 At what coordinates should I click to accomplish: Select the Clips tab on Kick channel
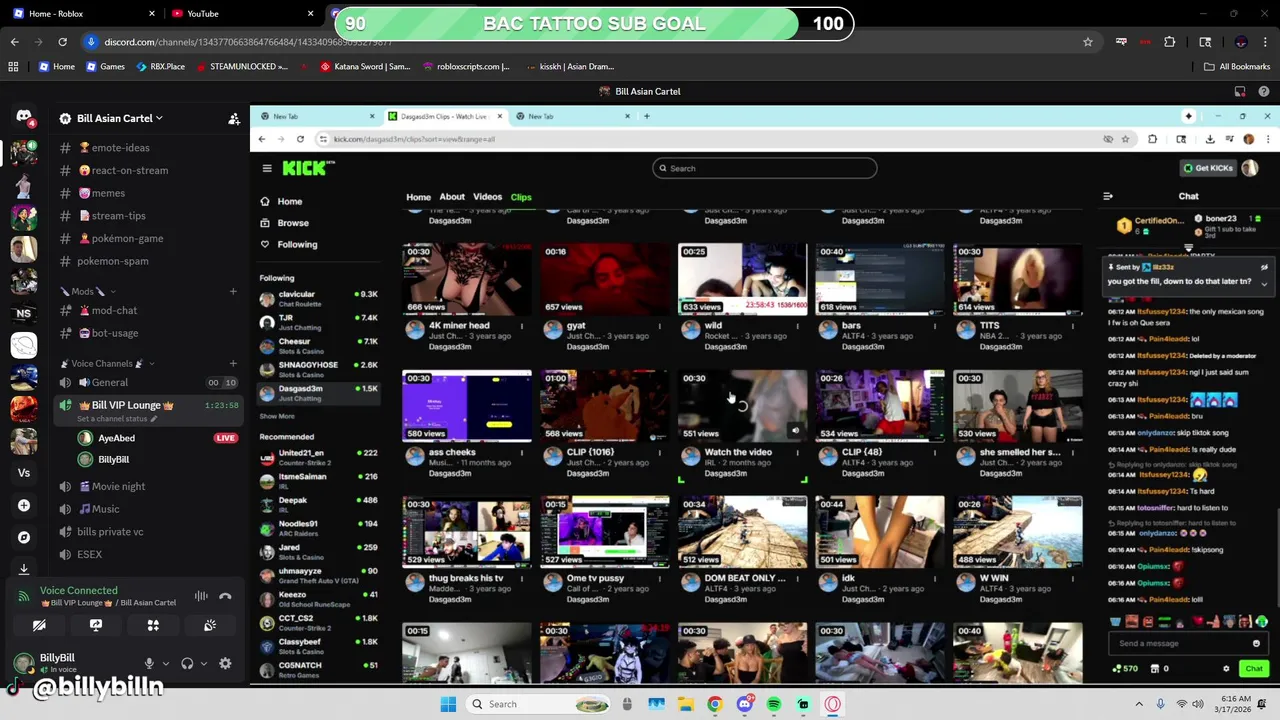pos(521,197)
